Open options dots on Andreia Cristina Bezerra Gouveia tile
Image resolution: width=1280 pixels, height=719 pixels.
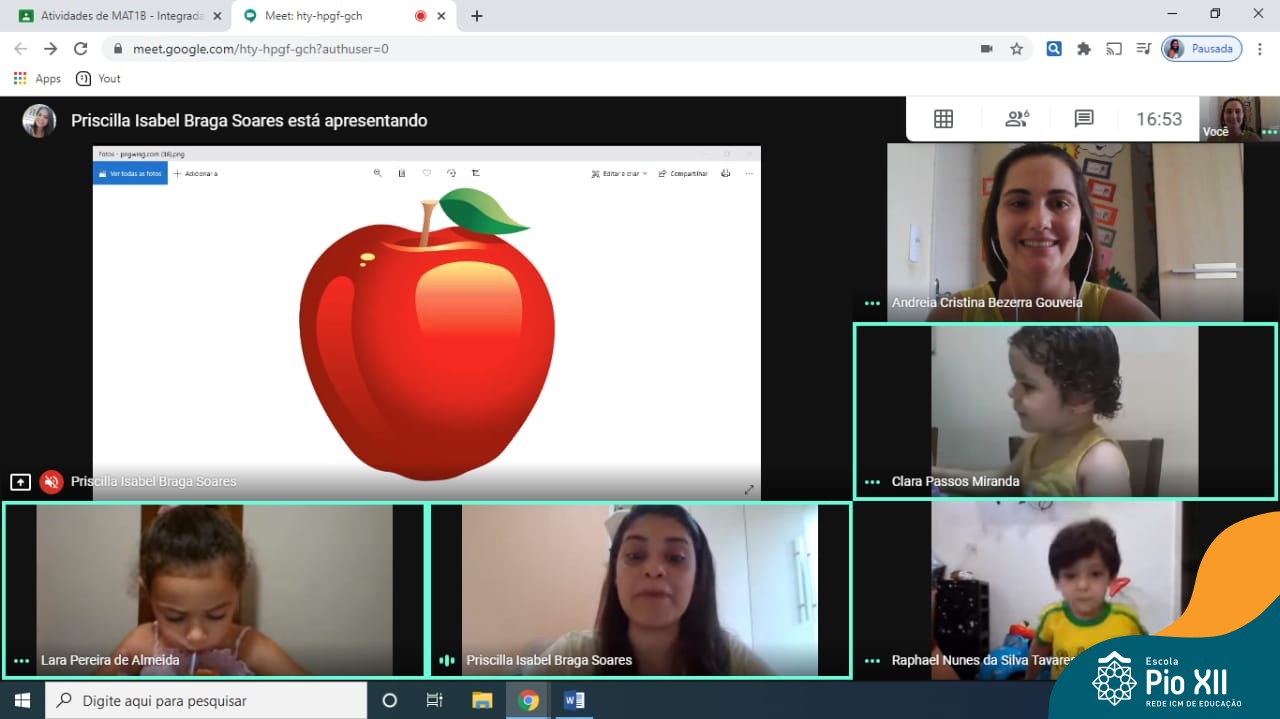click(x=872, y=303)
